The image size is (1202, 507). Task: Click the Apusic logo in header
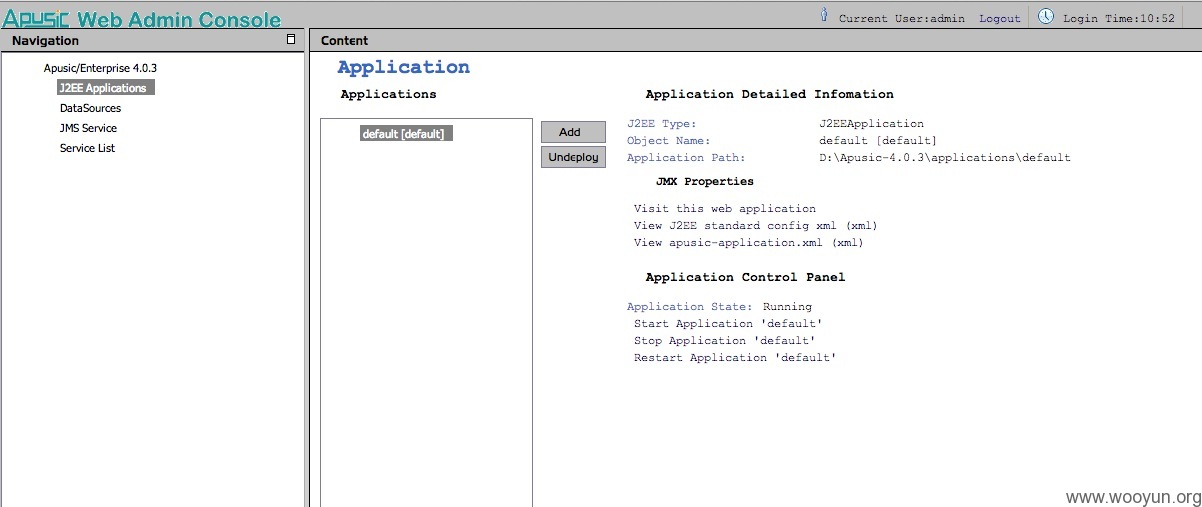(x=36, y=17)
